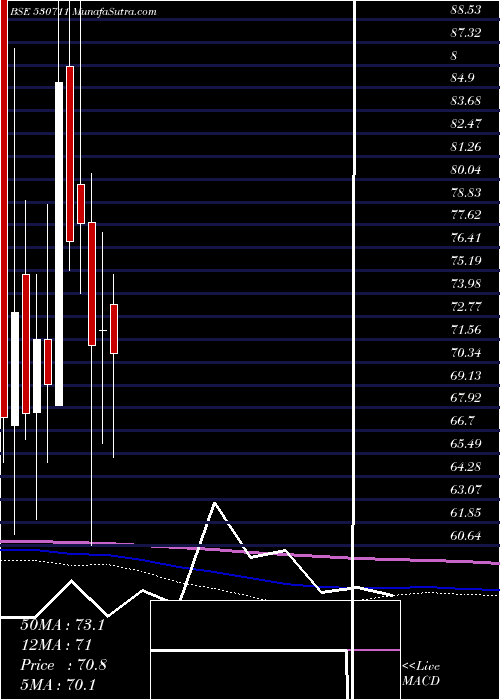Click the 72.77 price axis label

click(x=466, y=307)
